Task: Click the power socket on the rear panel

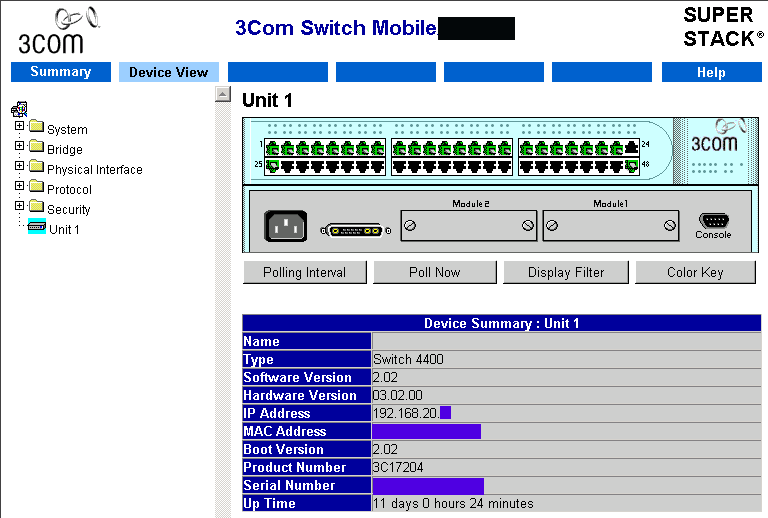Action: pyautogui.click(x=286, y=226)
